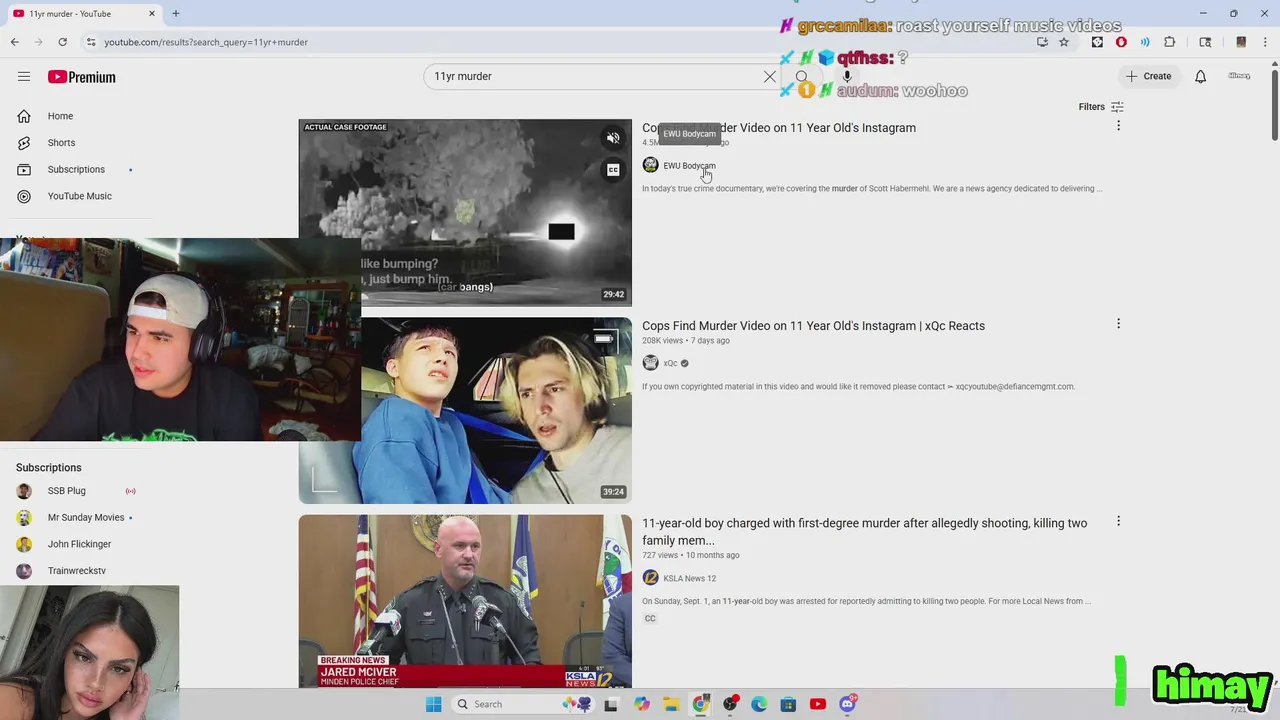Open the Create button
The image size is (1280, 720).
click(1148, 76)
